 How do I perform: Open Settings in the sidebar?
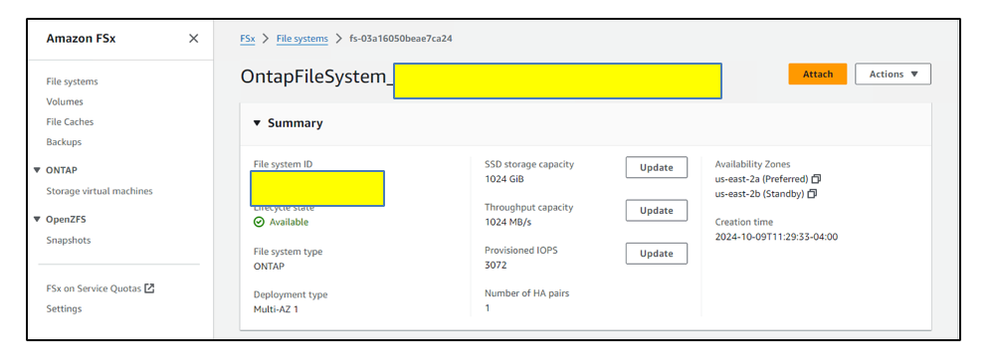64,309
